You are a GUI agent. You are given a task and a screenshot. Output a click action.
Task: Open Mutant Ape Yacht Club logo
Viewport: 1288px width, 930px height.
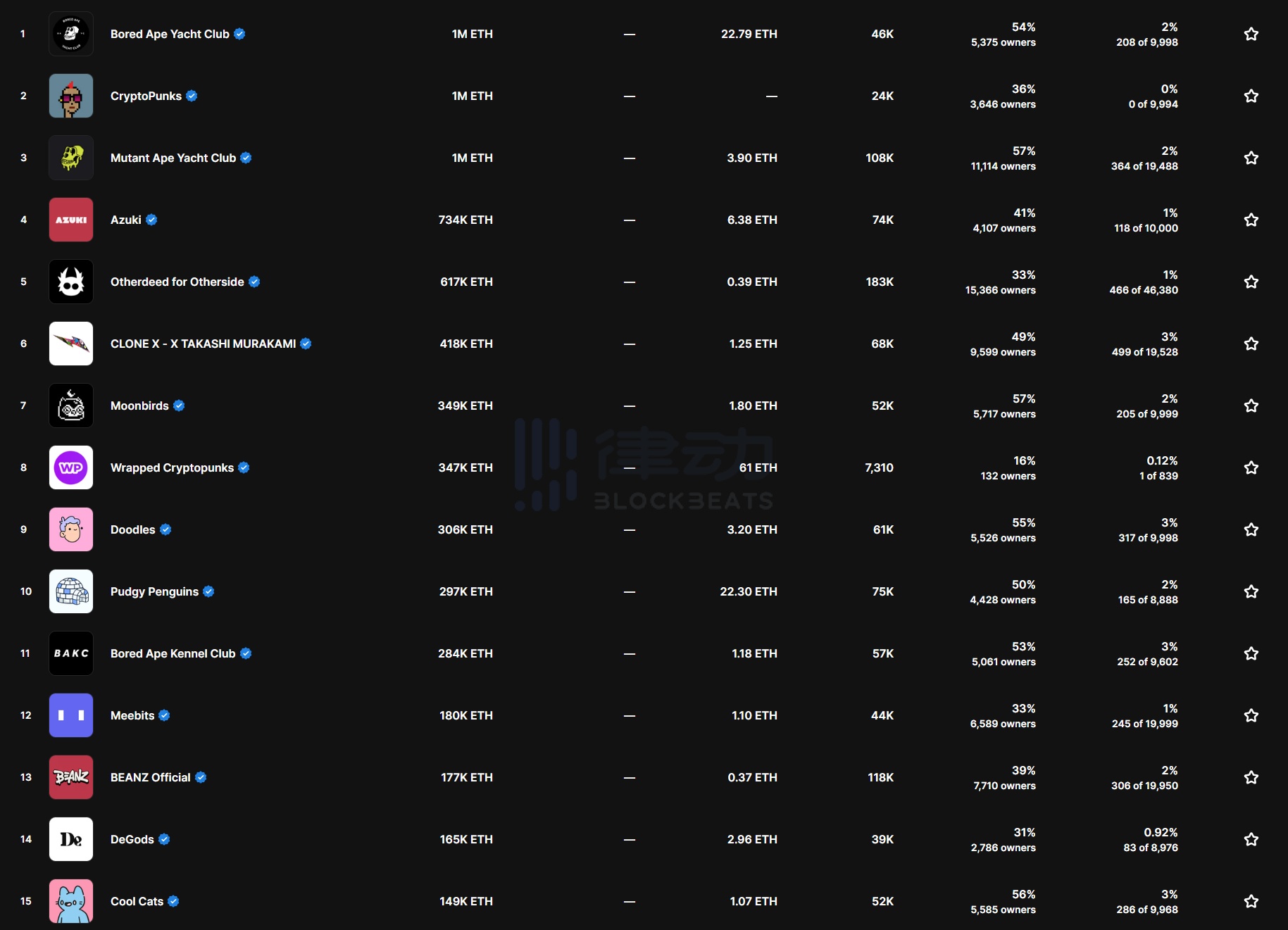[71, 158]
